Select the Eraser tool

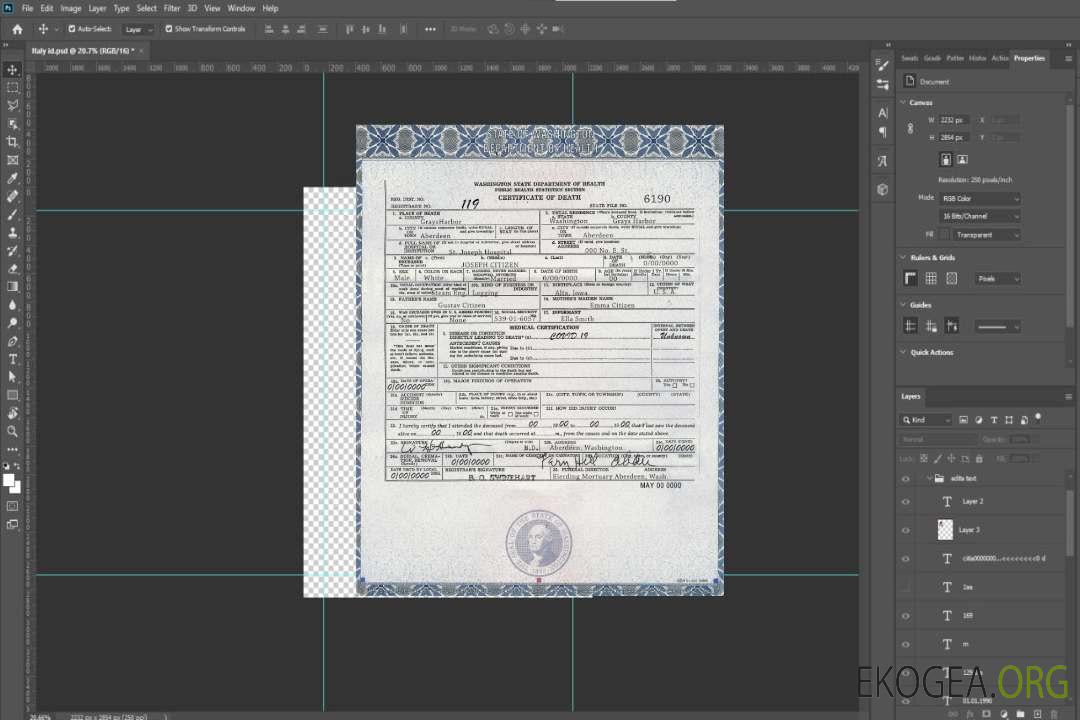[x=12, y=269]
